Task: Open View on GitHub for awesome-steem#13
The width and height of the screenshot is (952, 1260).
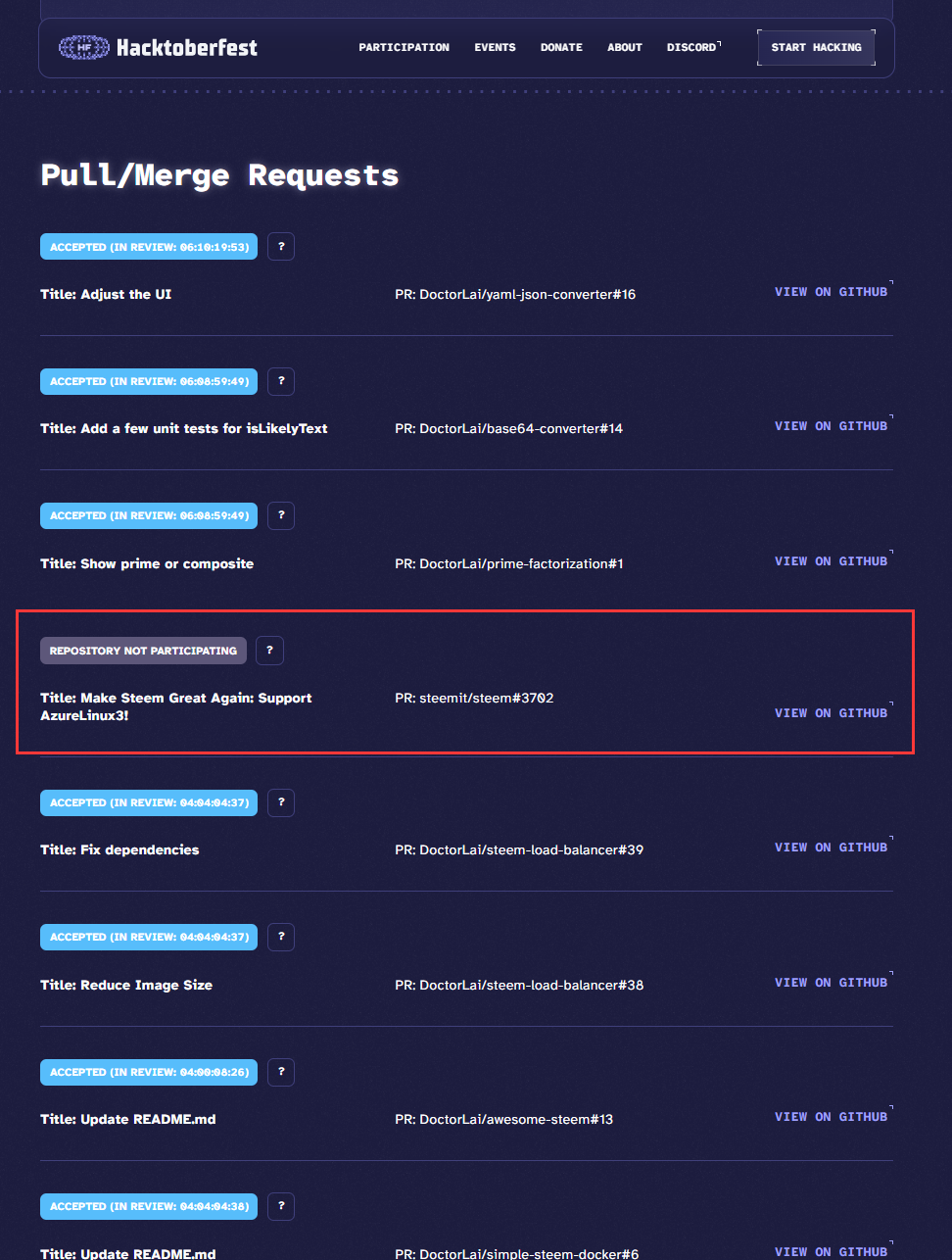Action: tap(832, 1117)
